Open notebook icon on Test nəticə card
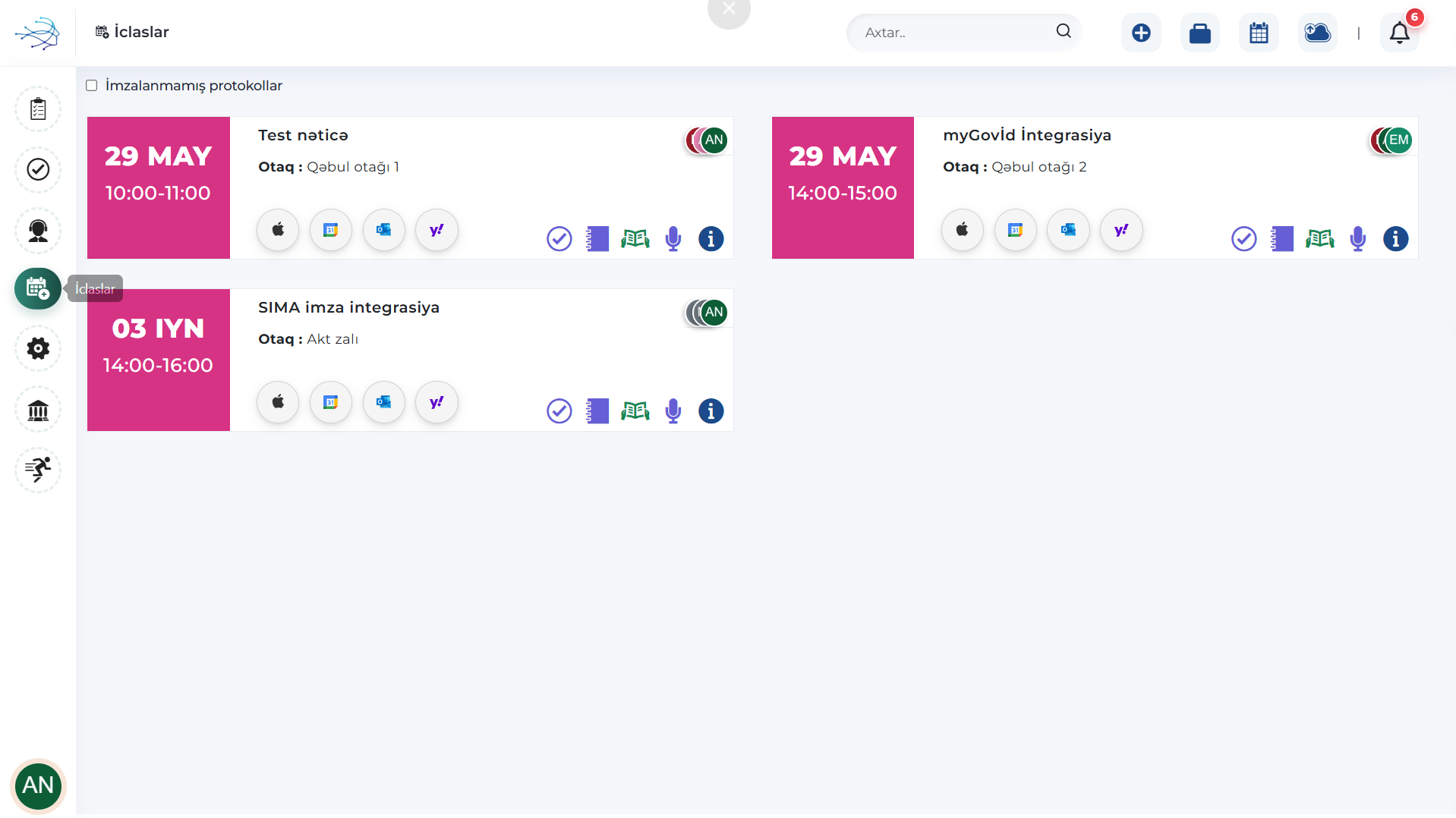The width and height of the screenshot is (1456, 818). [597, 239]
